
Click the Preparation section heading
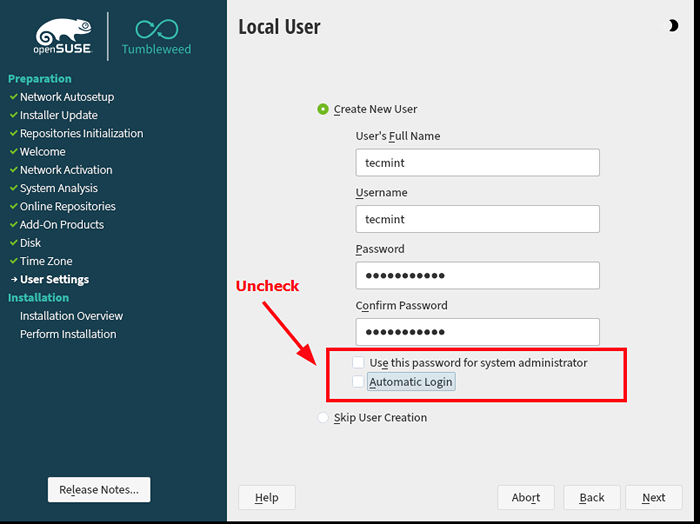(40, 79)
